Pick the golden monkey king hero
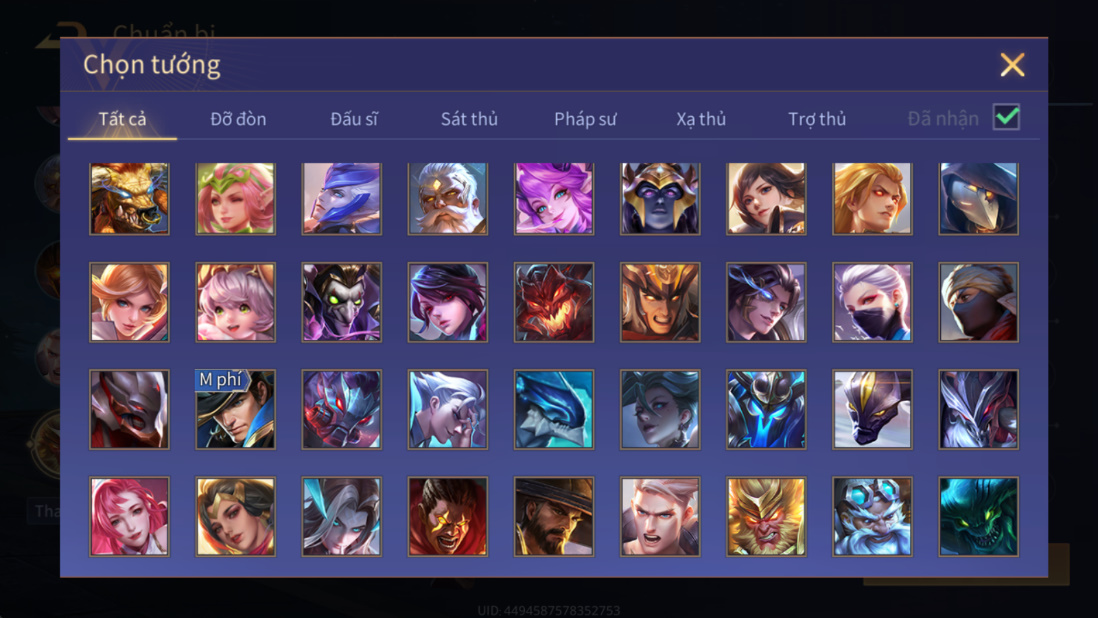The height and width of the screenshot is (618, 1098). [766, 517]
